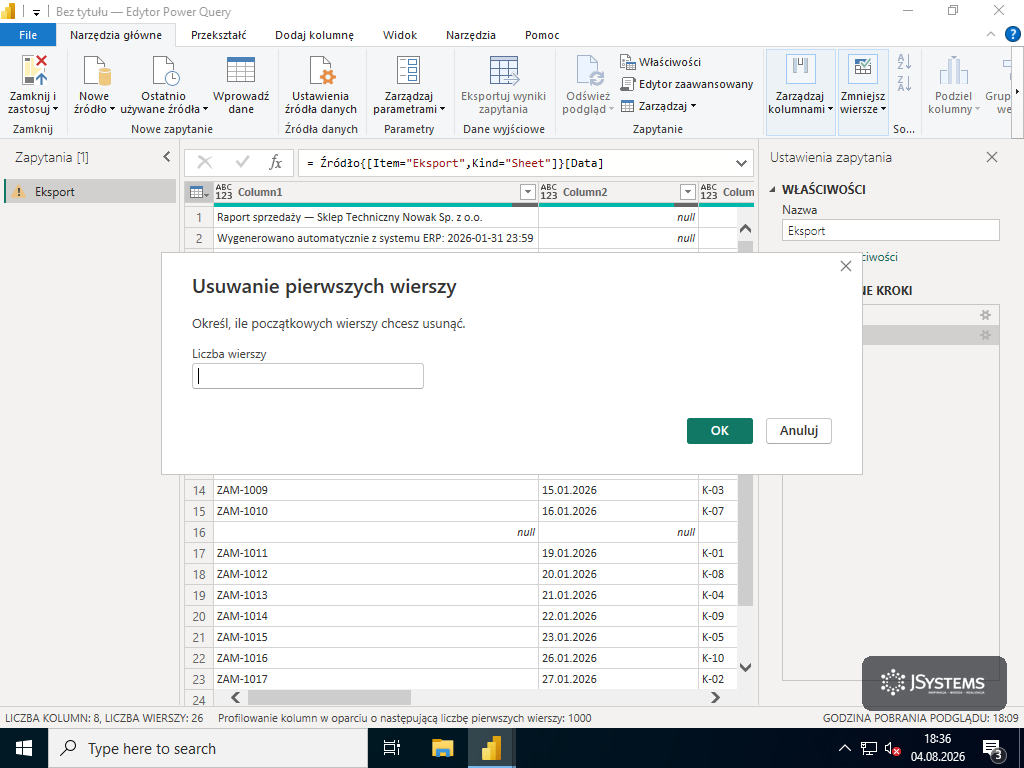Expand the formula bar chevron

click(x=741, y=163)
